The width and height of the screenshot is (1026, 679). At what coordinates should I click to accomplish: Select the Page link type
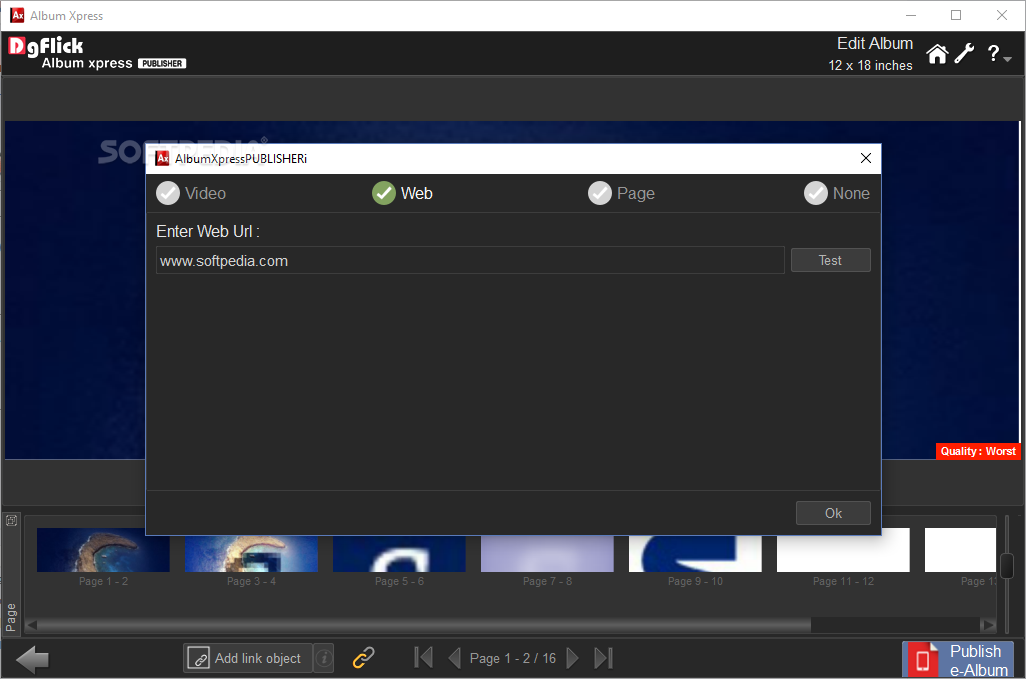(621, 193)
